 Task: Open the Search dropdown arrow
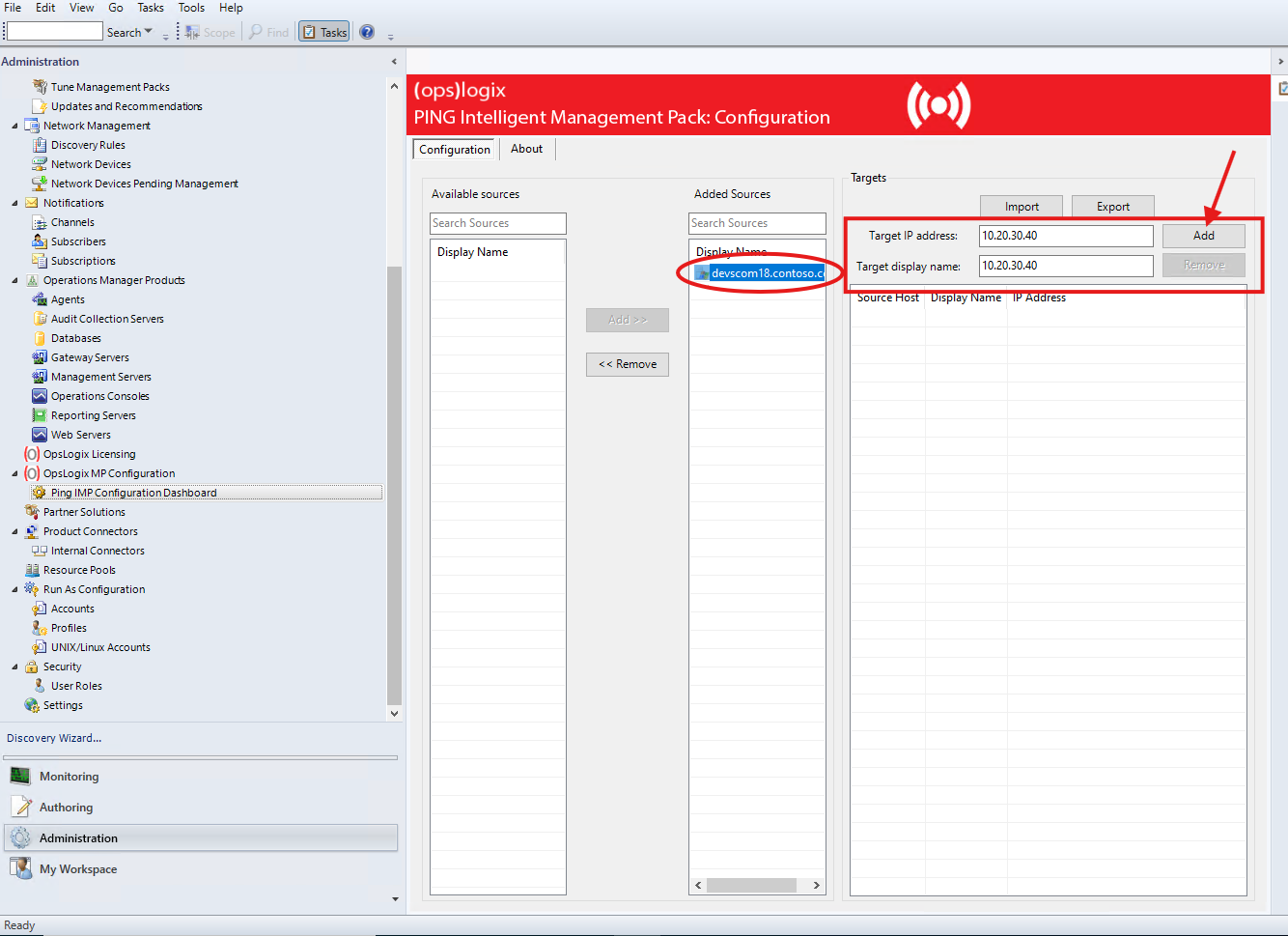(x=148, y=32)
